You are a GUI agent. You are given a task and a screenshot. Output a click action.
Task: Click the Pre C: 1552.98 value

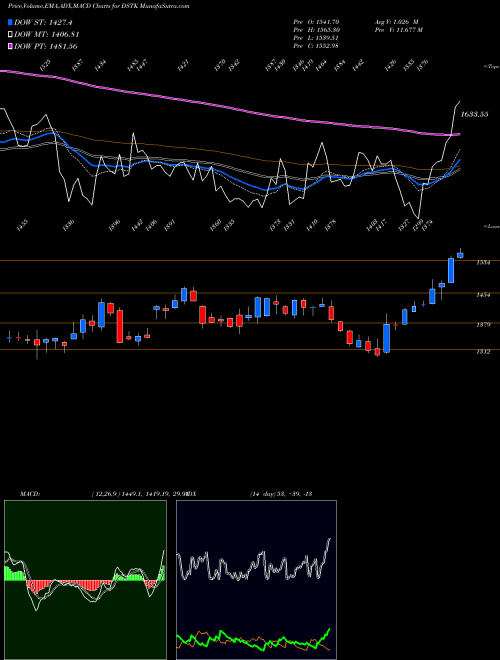click(316, 46)
